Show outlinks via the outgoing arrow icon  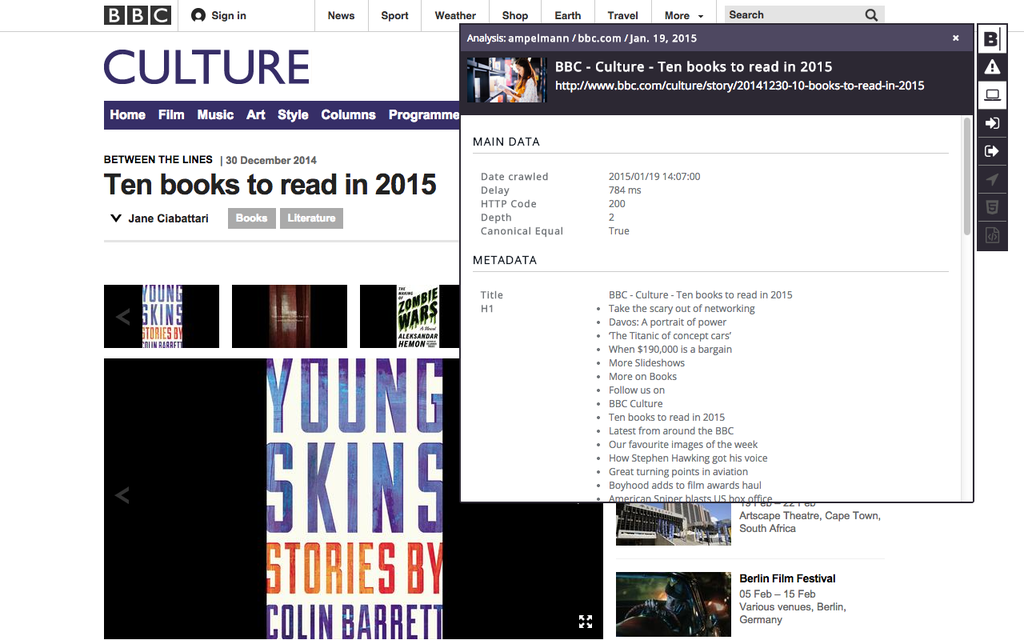pyautogui.click(x=991, y=152)
